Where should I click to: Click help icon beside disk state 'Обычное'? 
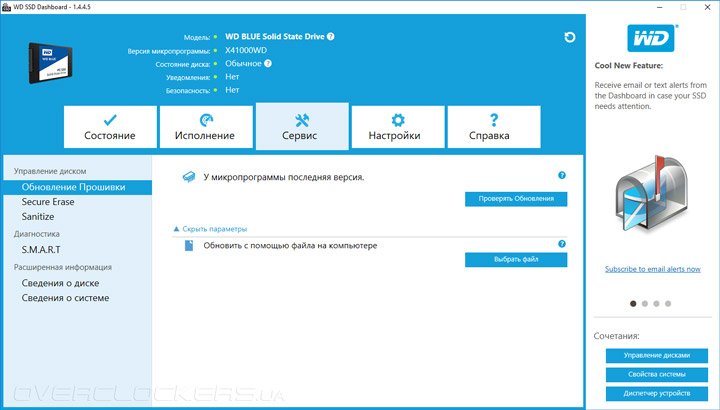coord(268,63)
